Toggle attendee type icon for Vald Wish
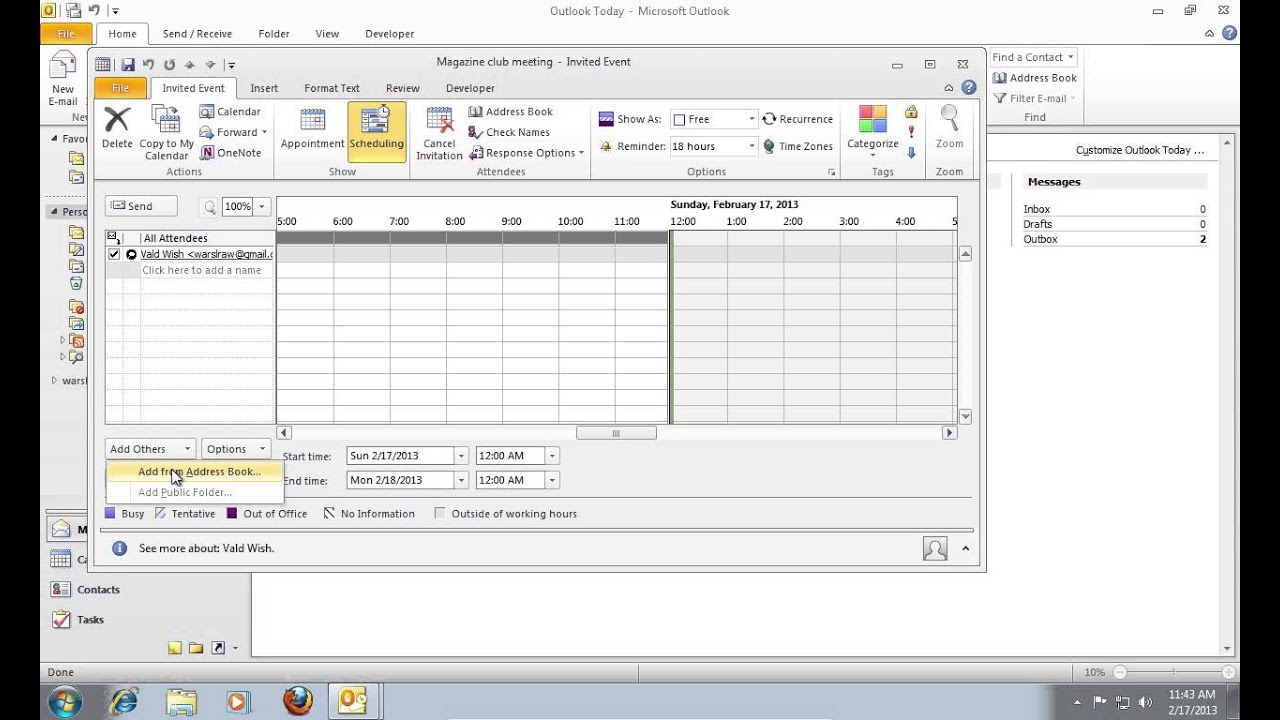 click(x=131, y=254)
